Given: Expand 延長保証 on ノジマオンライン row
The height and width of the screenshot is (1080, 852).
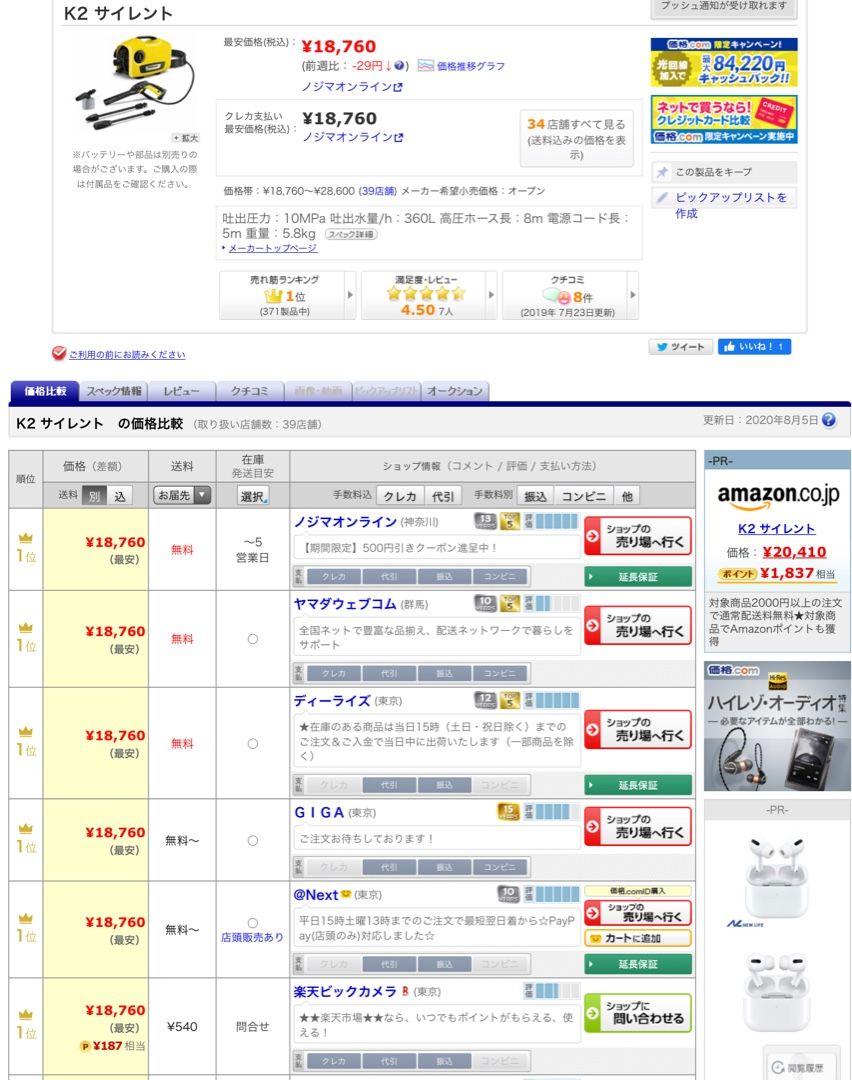Looking at the screenshot, I should (638, 577).
